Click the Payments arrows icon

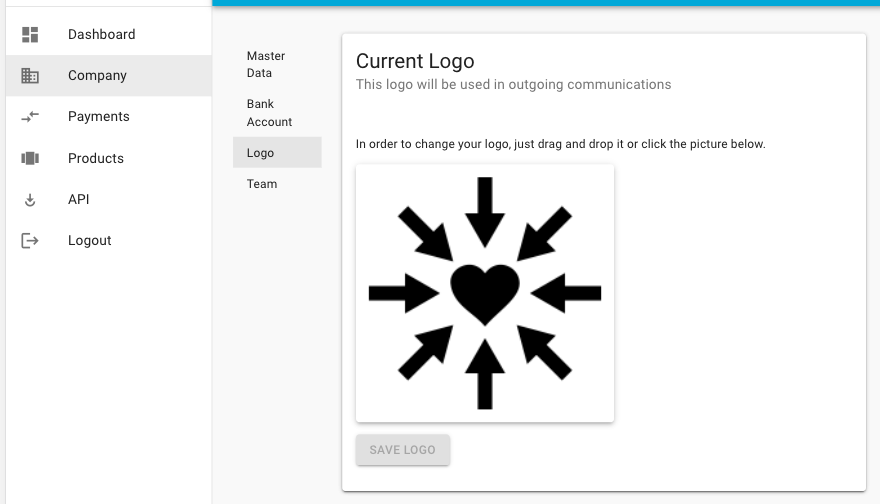[30, 117]
